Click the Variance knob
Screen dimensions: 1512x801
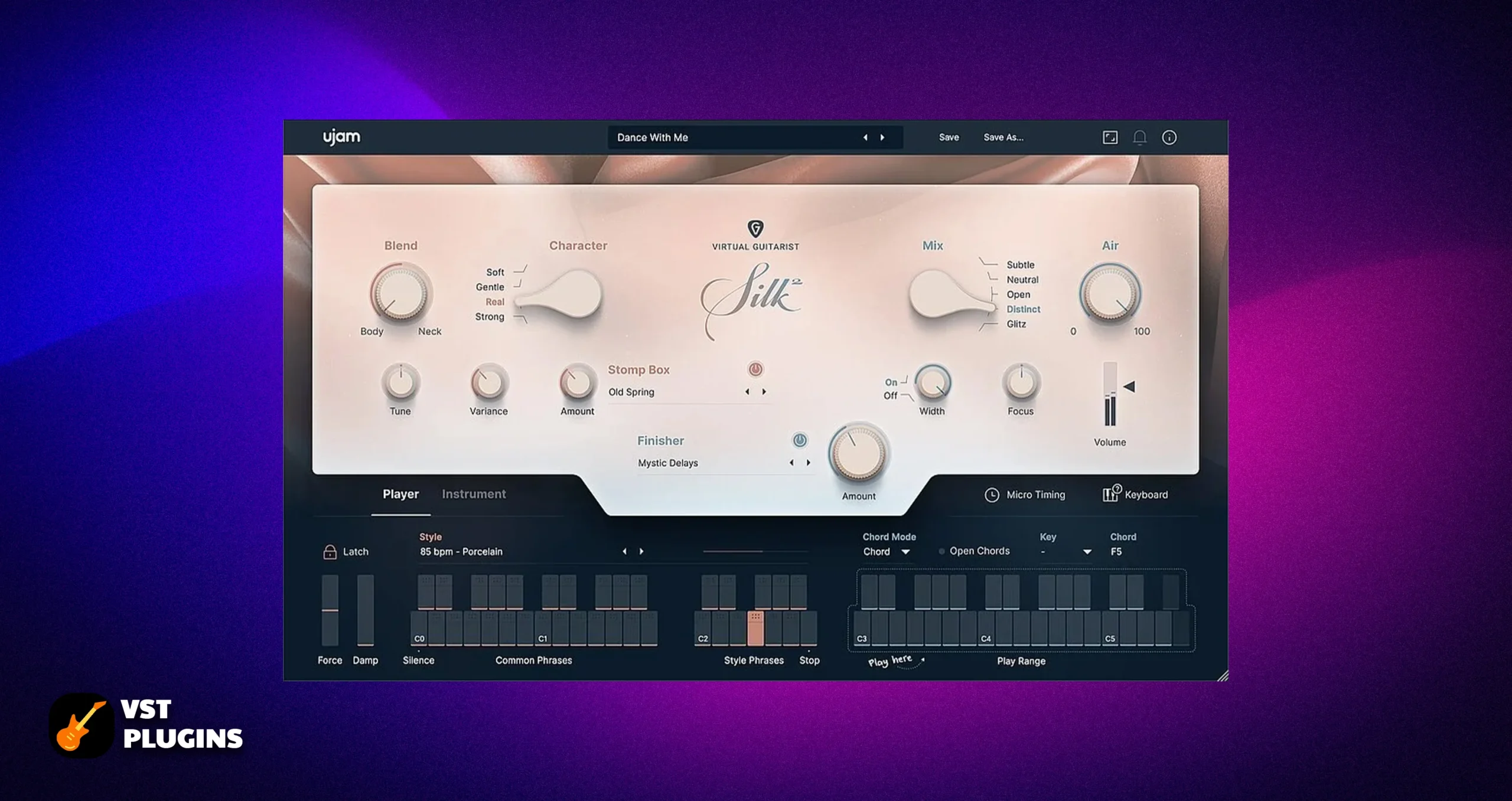click(x=488, y=381)
